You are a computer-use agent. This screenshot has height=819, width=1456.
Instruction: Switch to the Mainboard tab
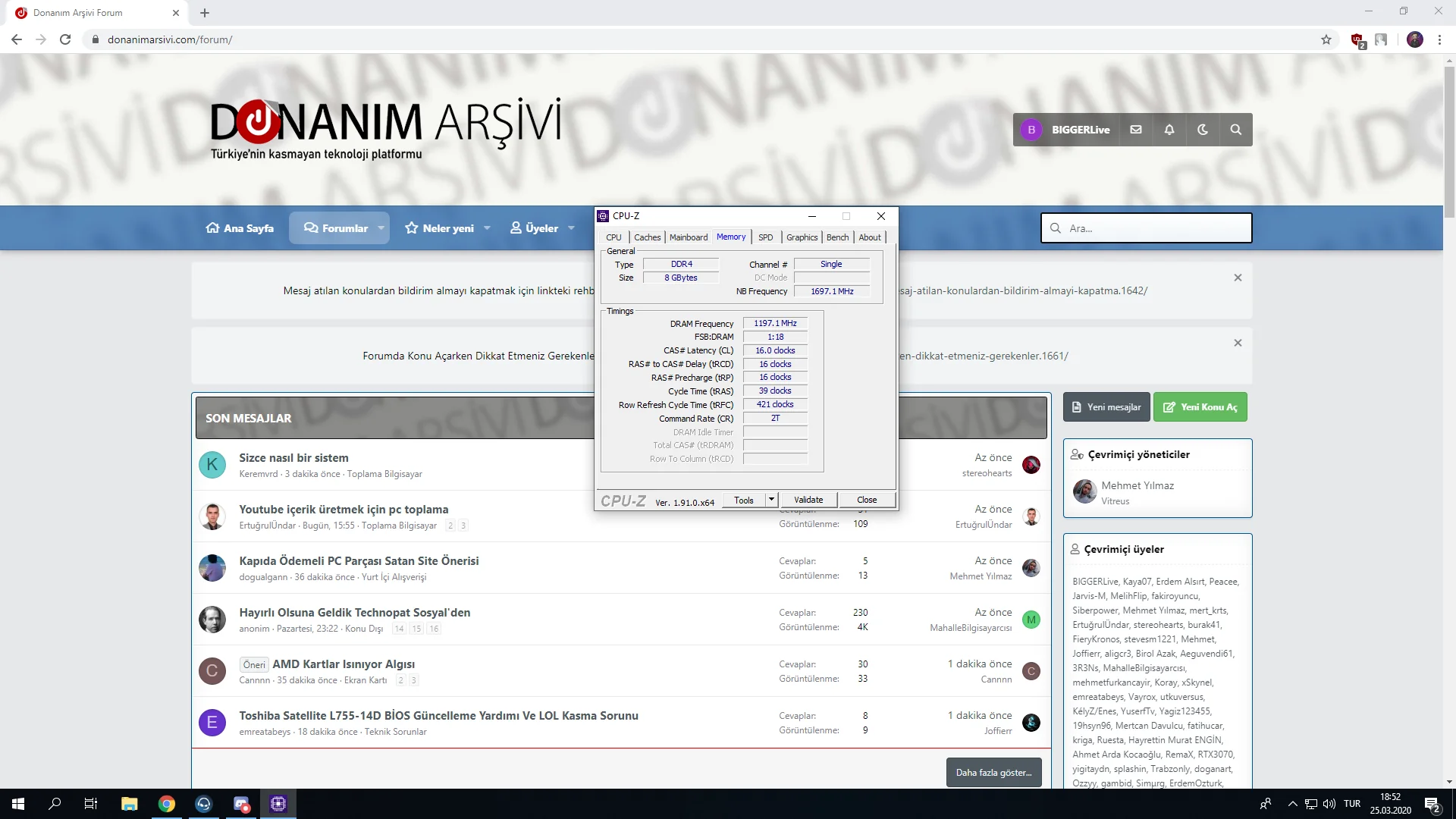688,237
